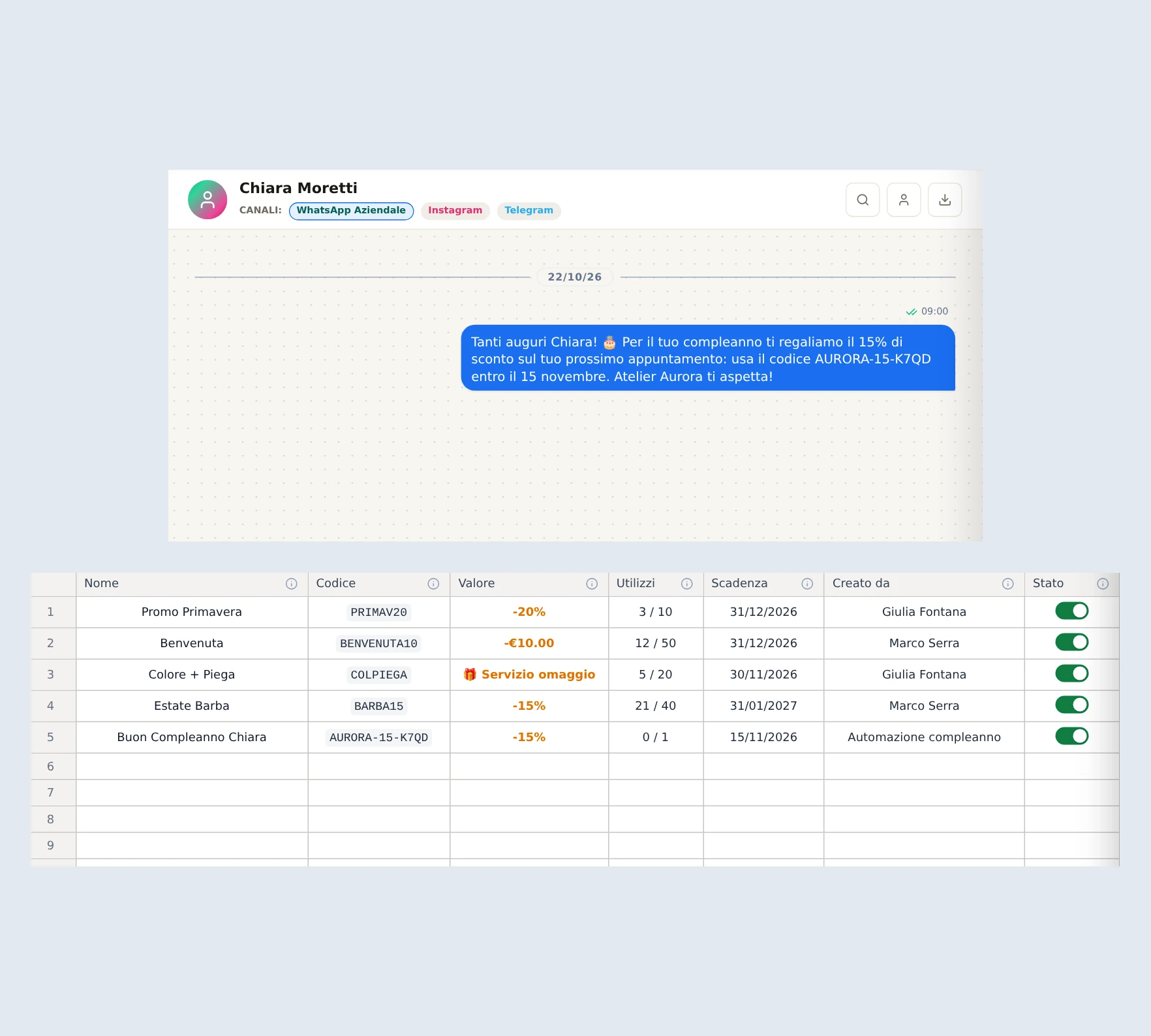Click the search icon in chat header
Screen dimensions: 1151x1036
(x=863, y=200)
